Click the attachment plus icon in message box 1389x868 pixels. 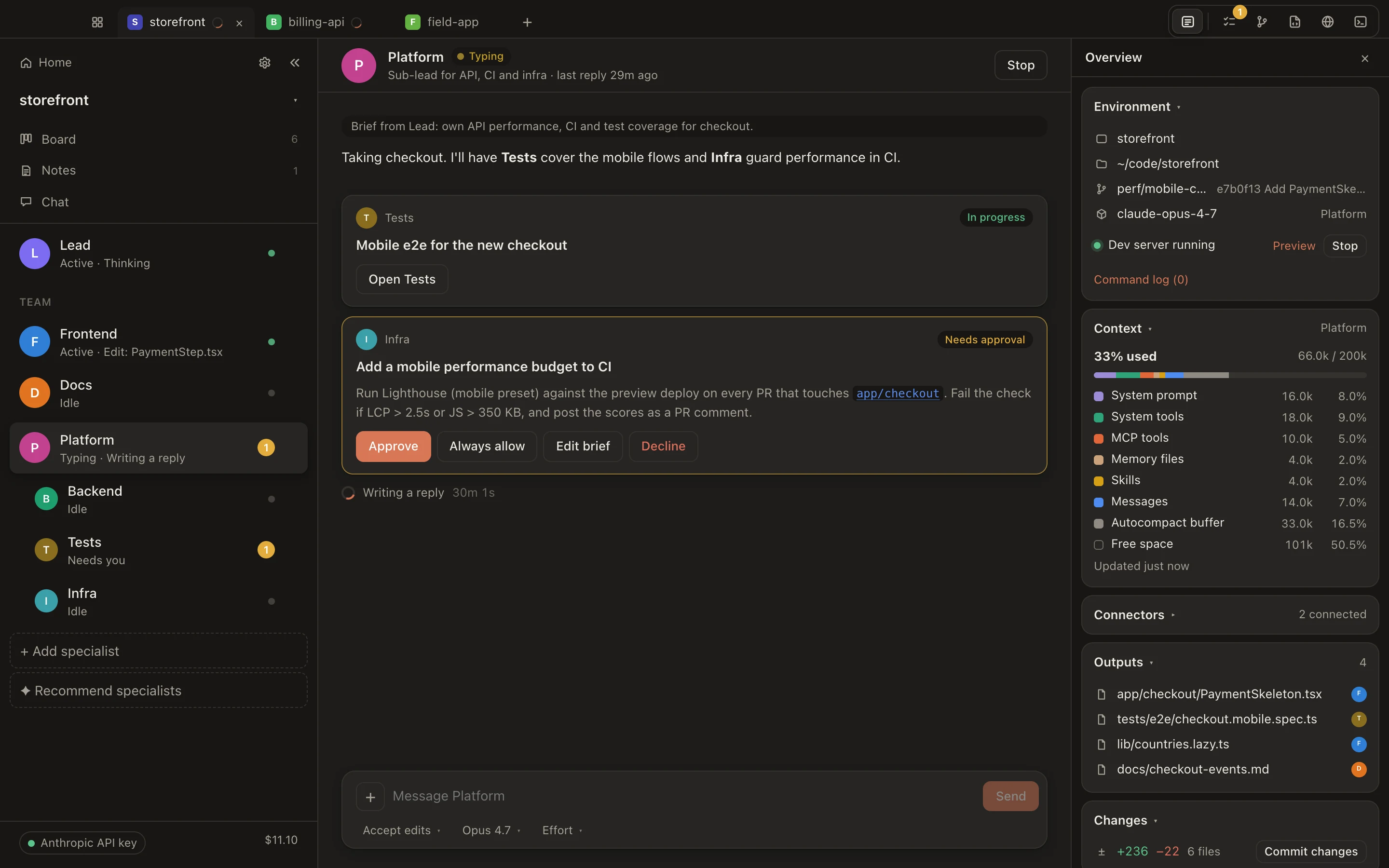click(x=370, y=797)
